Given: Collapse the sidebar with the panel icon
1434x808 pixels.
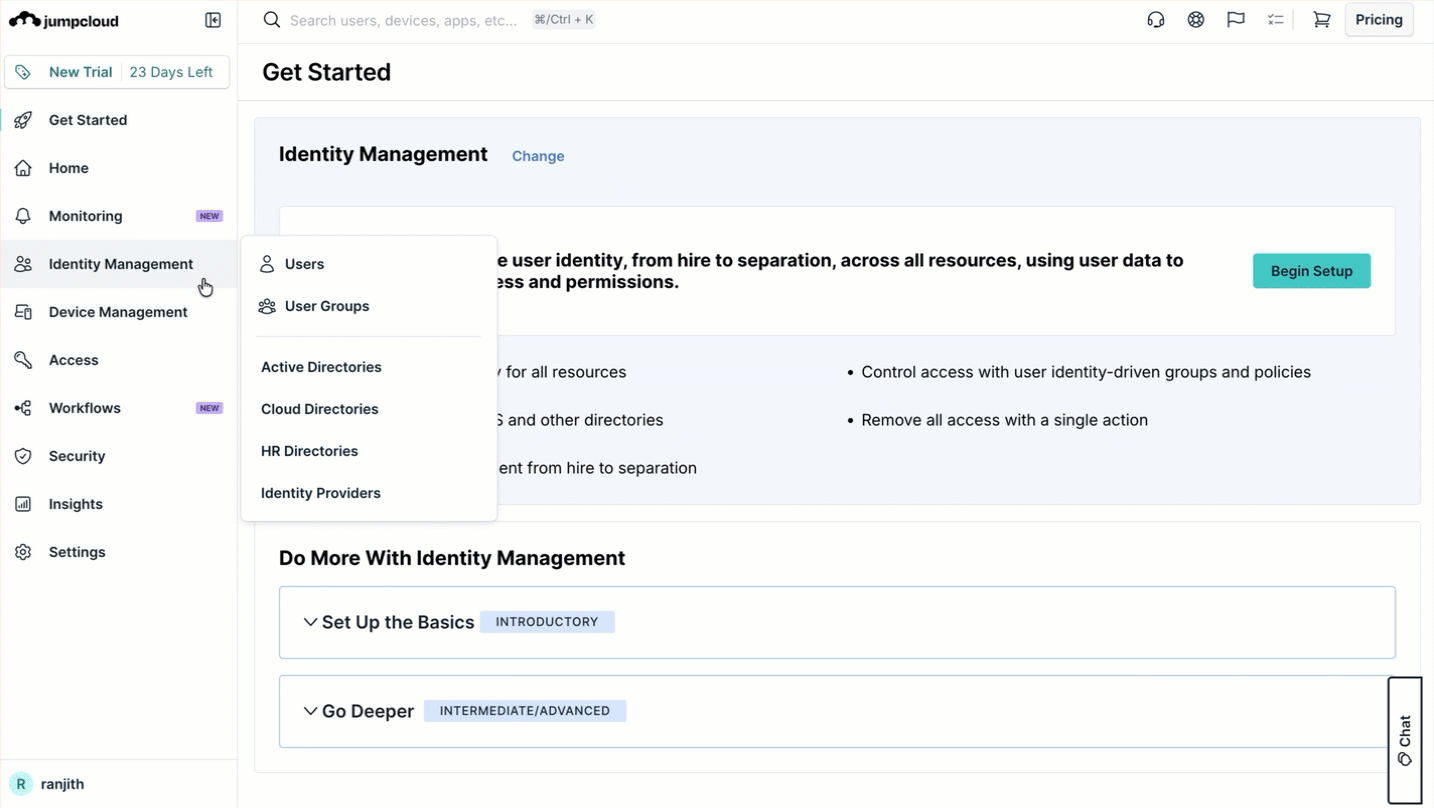Looking at the screenshot, I should (x=213, y=20).
